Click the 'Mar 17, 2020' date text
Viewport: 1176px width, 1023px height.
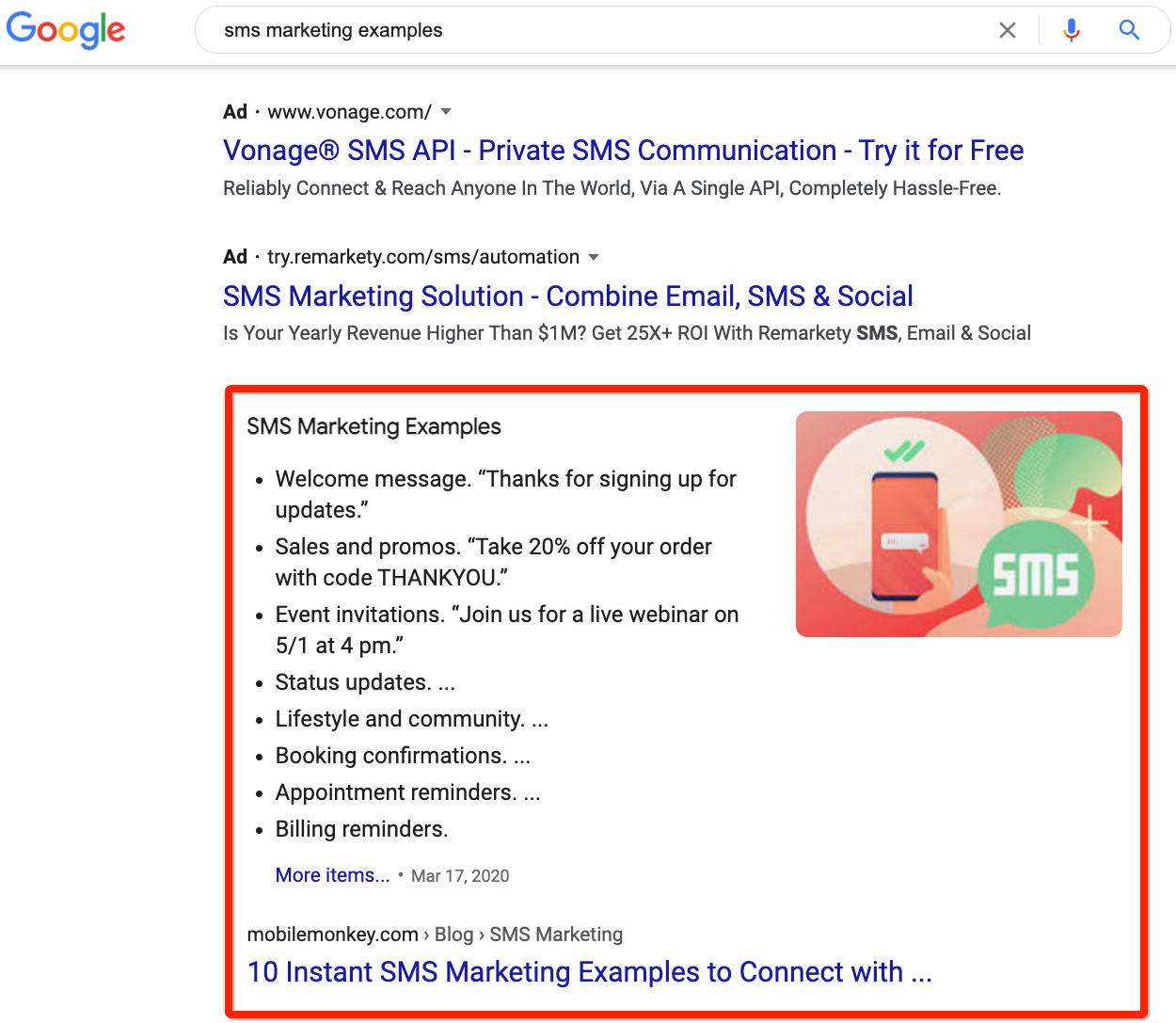tap(460, 876)
